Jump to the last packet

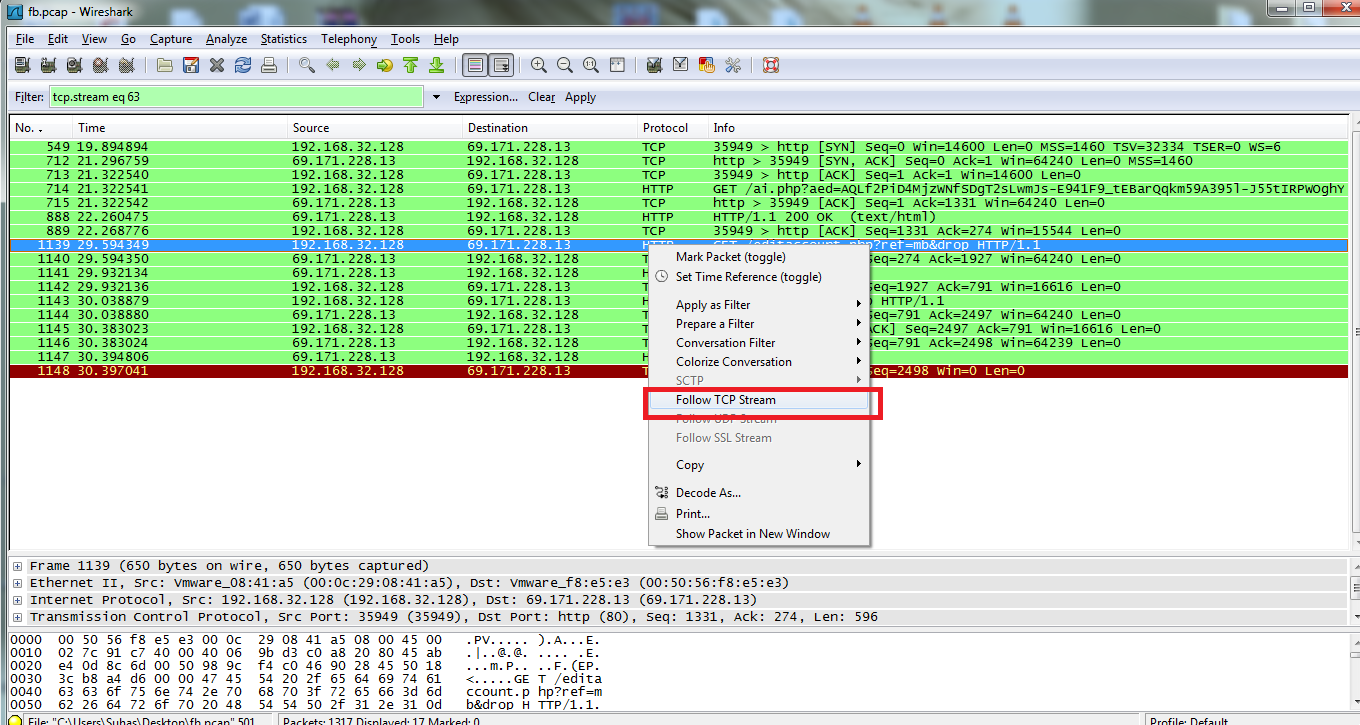(436, 66)
